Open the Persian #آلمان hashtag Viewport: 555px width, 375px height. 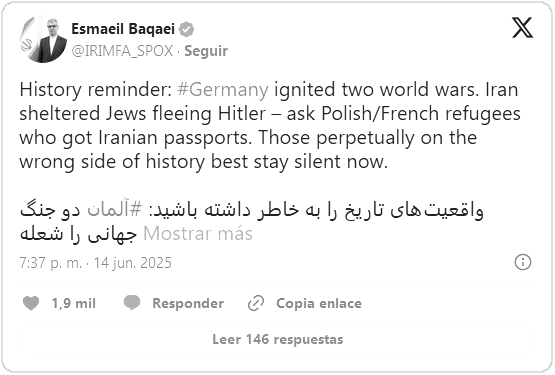pyautogui.click(x=115, y=210)
